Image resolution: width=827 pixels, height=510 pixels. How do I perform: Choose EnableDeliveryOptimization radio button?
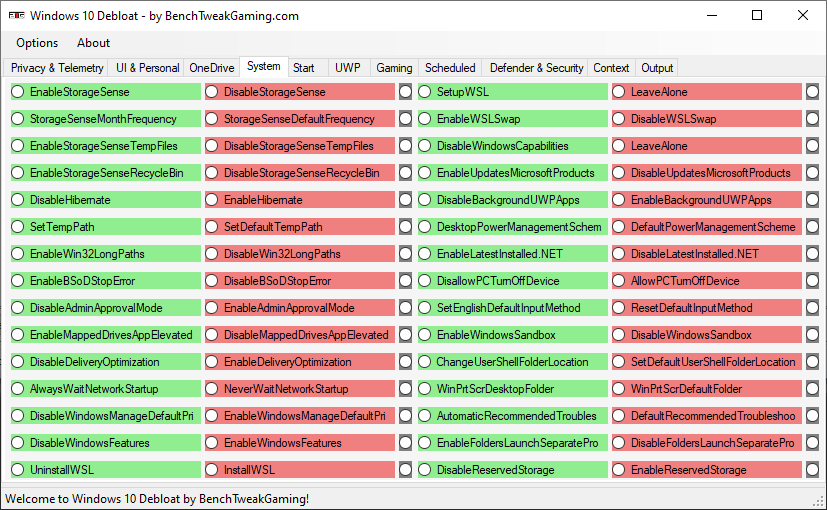(300, 362)
